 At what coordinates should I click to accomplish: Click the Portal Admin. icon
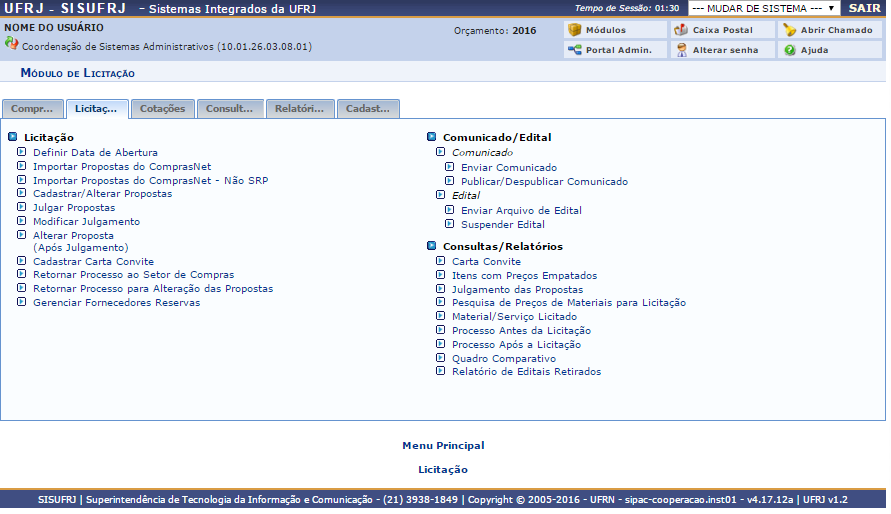574,50
